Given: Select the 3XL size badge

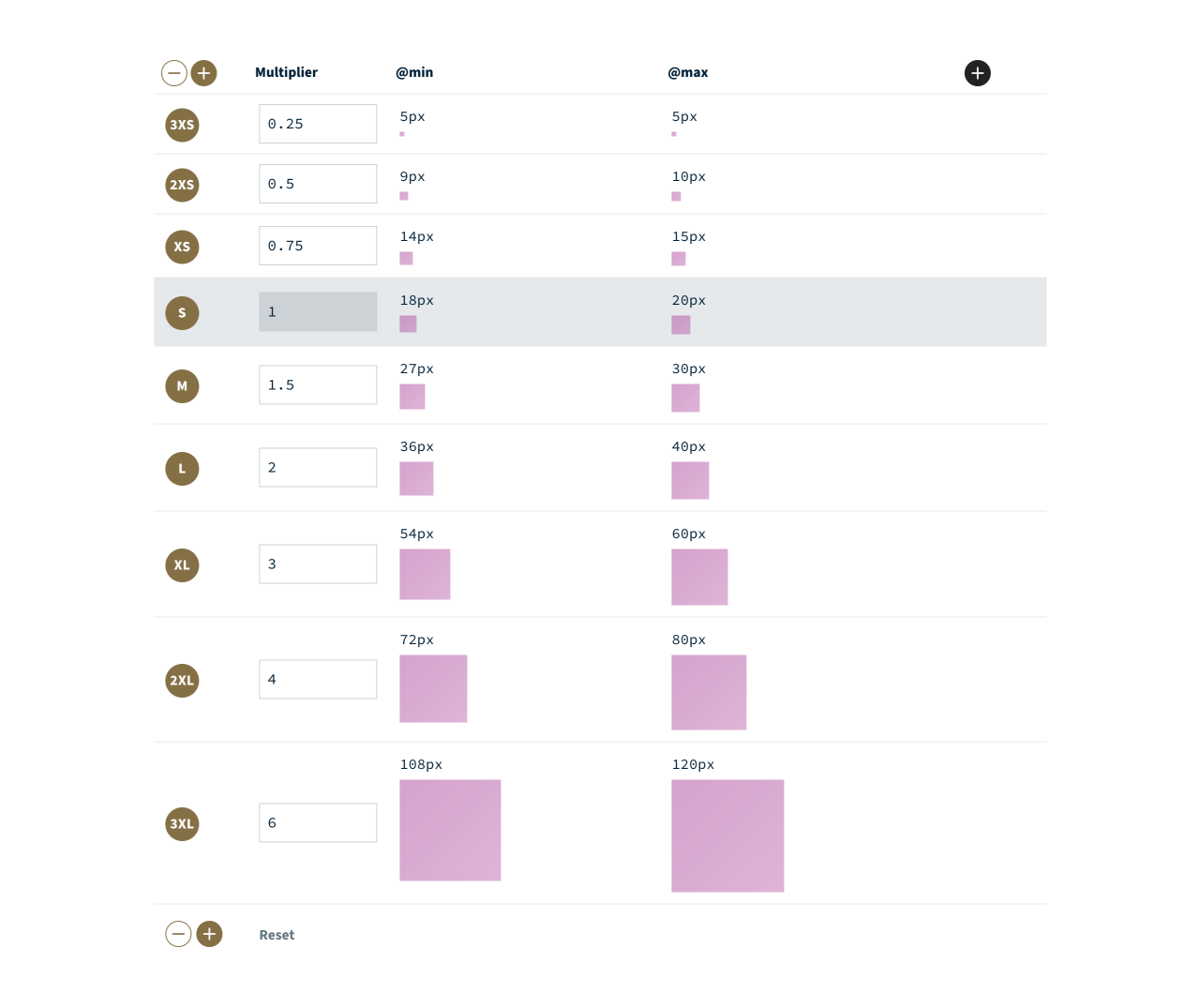Looking at the screenshot, I should coord(182,824).
